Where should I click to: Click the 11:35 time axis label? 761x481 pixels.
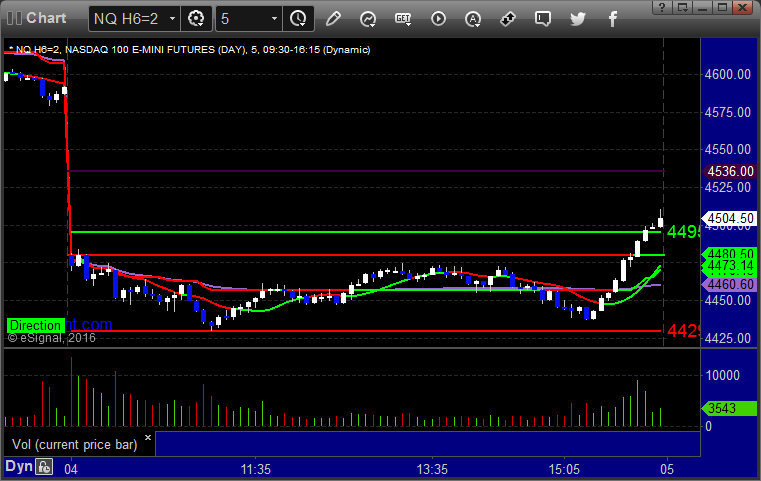click(x=256, y=469)
